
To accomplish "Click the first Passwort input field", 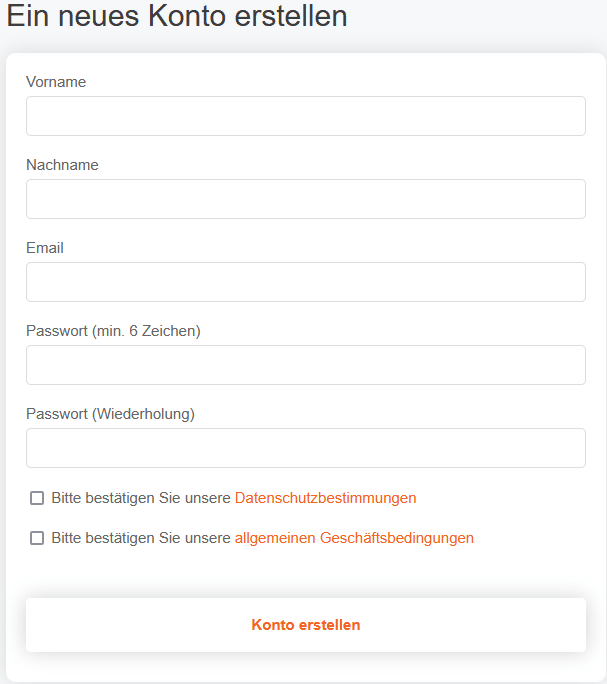I will [305, 365].
